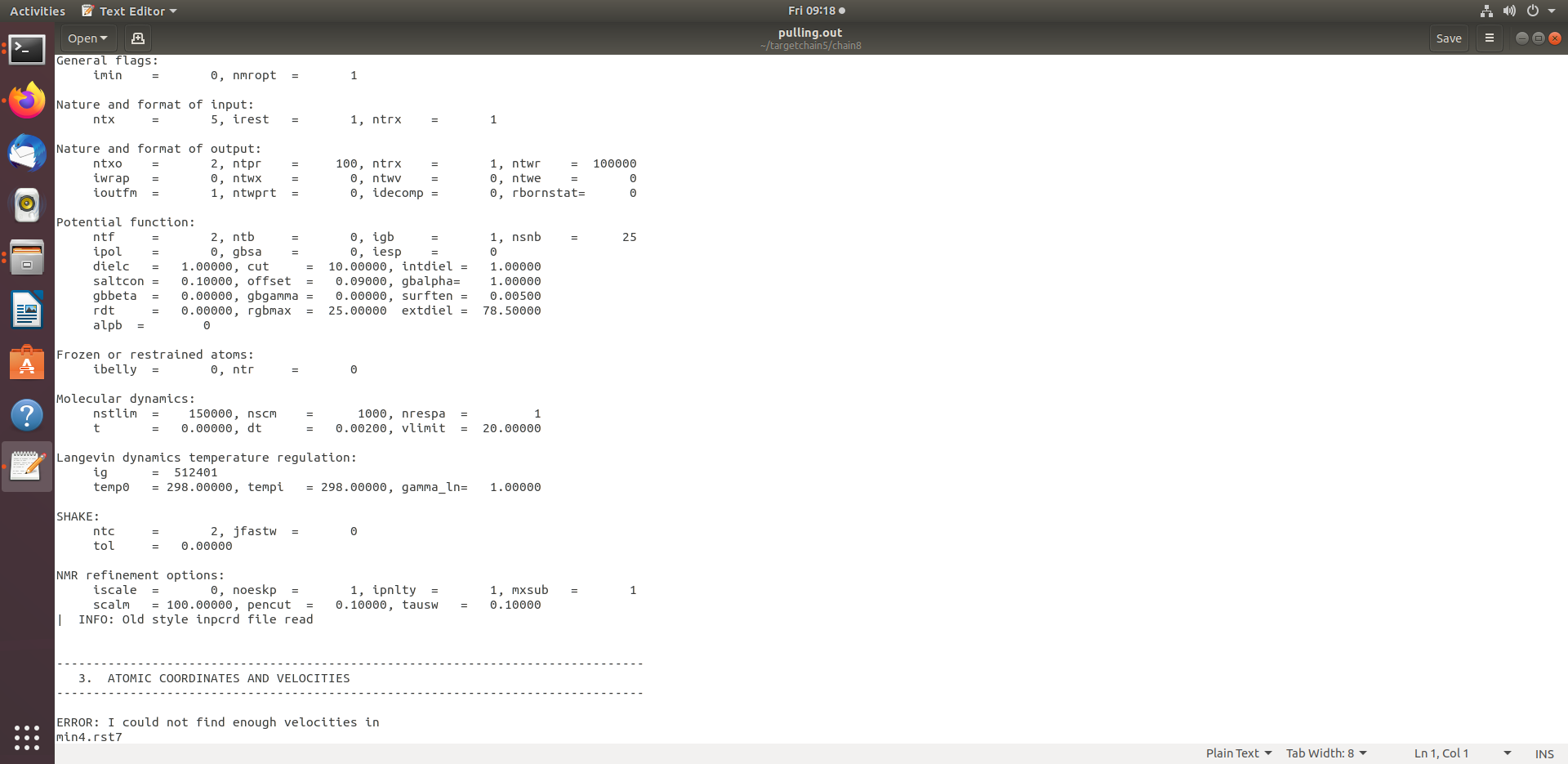Open the Terminal from the dock
The height and width of the screenshot is (764, 1568).
pos(27,50)
